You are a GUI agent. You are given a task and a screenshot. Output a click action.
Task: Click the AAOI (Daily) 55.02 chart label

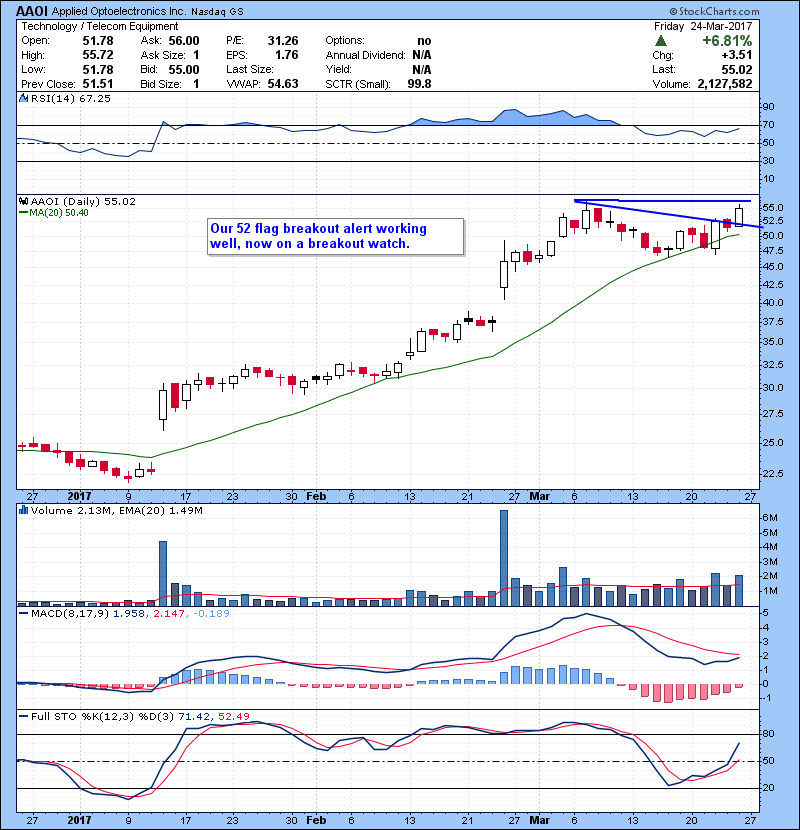[x=83, y=202]
